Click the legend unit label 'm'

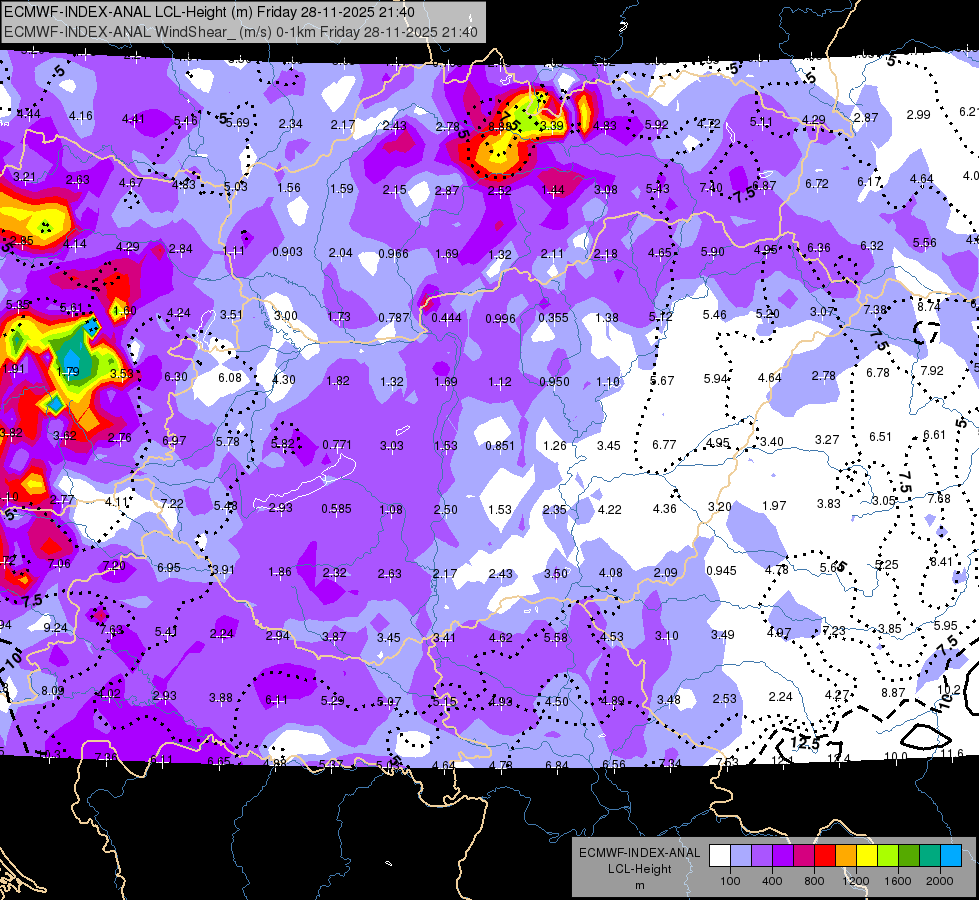[x=639, y=886]
